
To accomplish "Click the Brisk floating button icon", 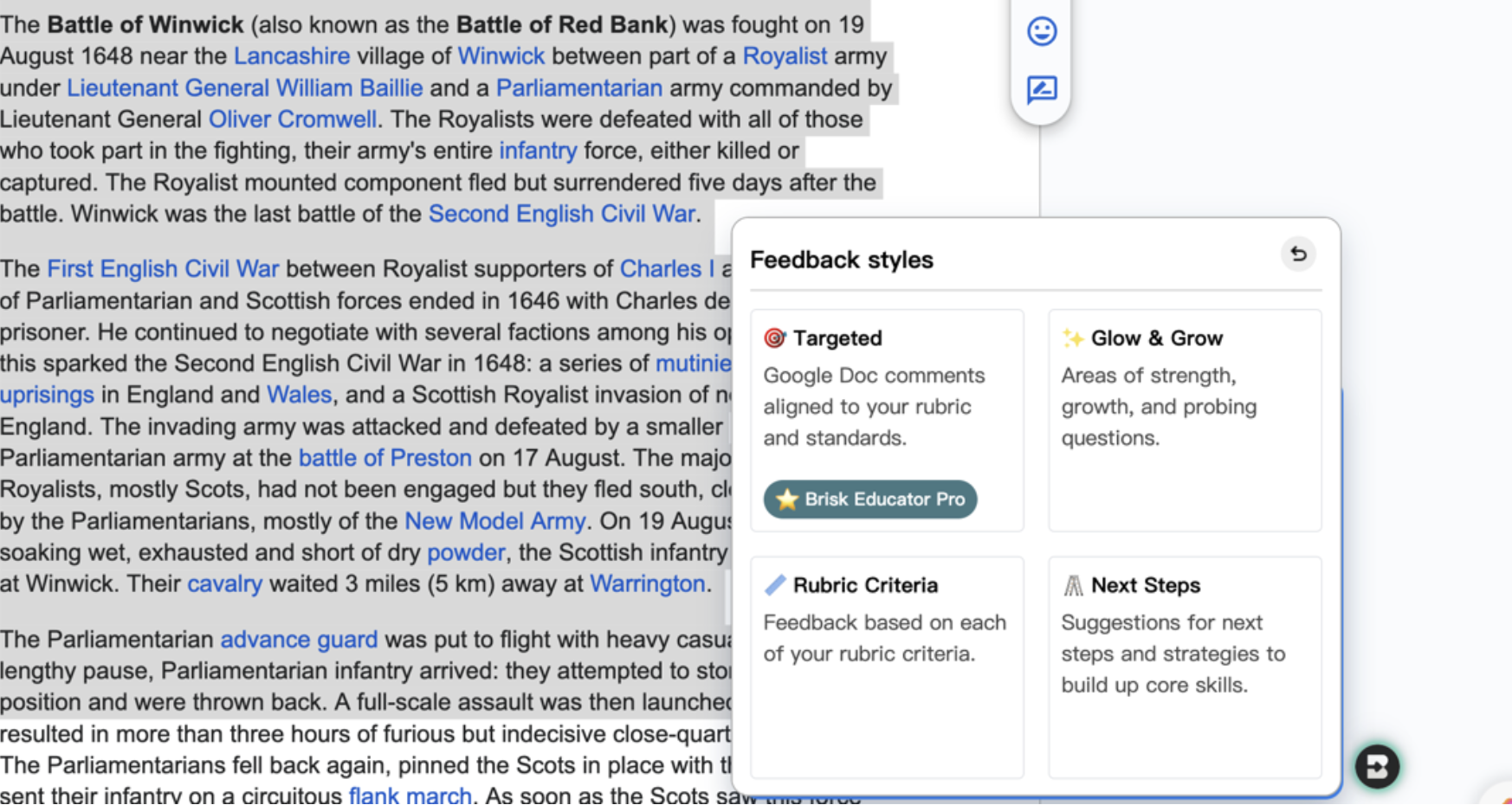I will coord(1377,766).
